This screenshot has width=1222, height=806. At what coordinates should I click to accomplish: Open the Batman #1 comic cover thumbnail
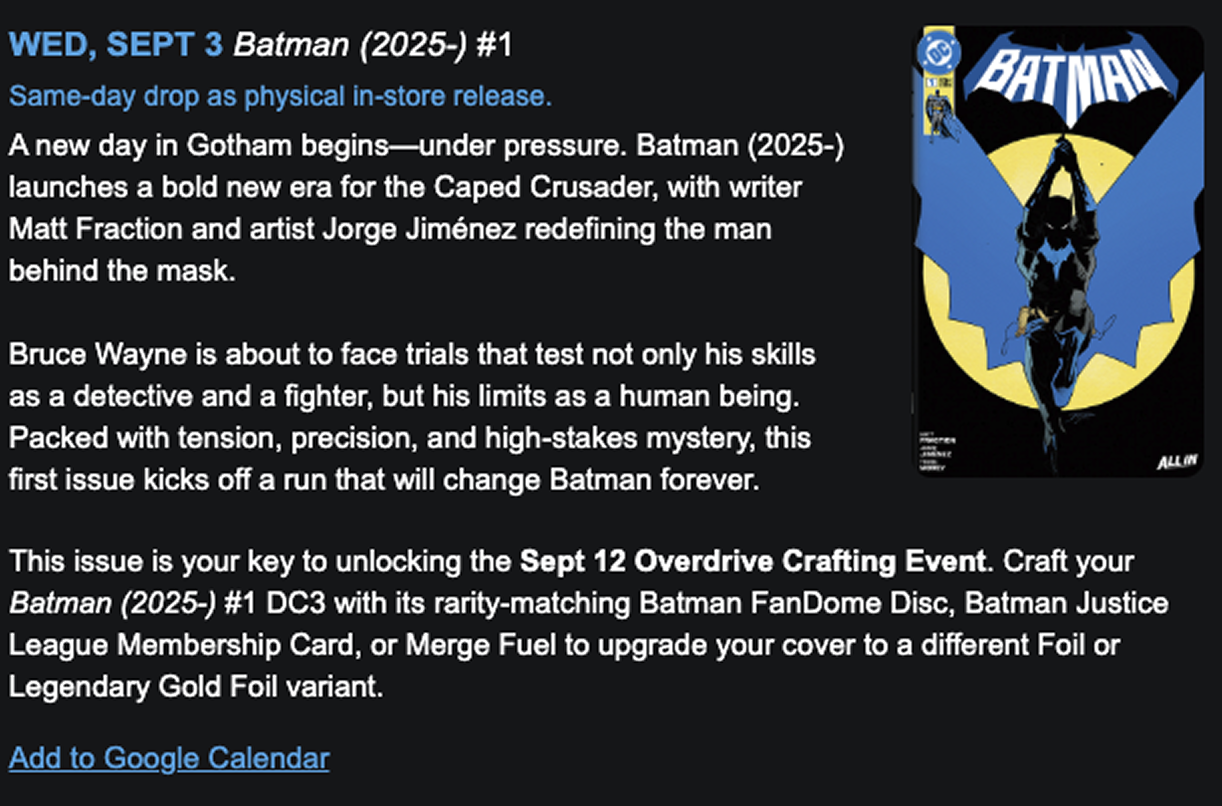click(x=1061, y=251)
